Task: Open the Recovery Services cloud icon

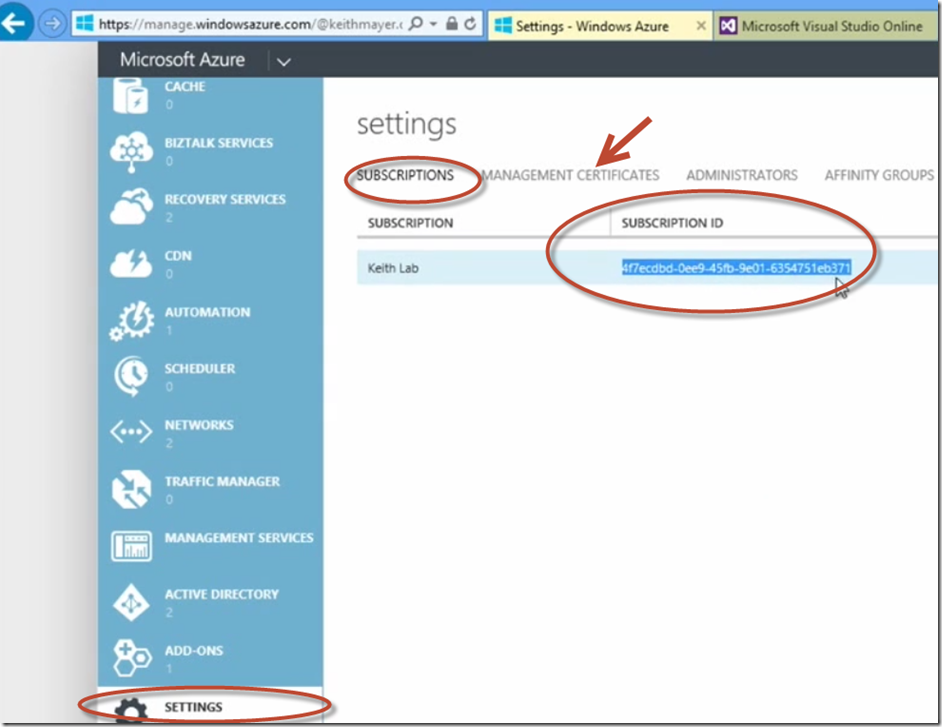Action: click(x=131, y=207)
